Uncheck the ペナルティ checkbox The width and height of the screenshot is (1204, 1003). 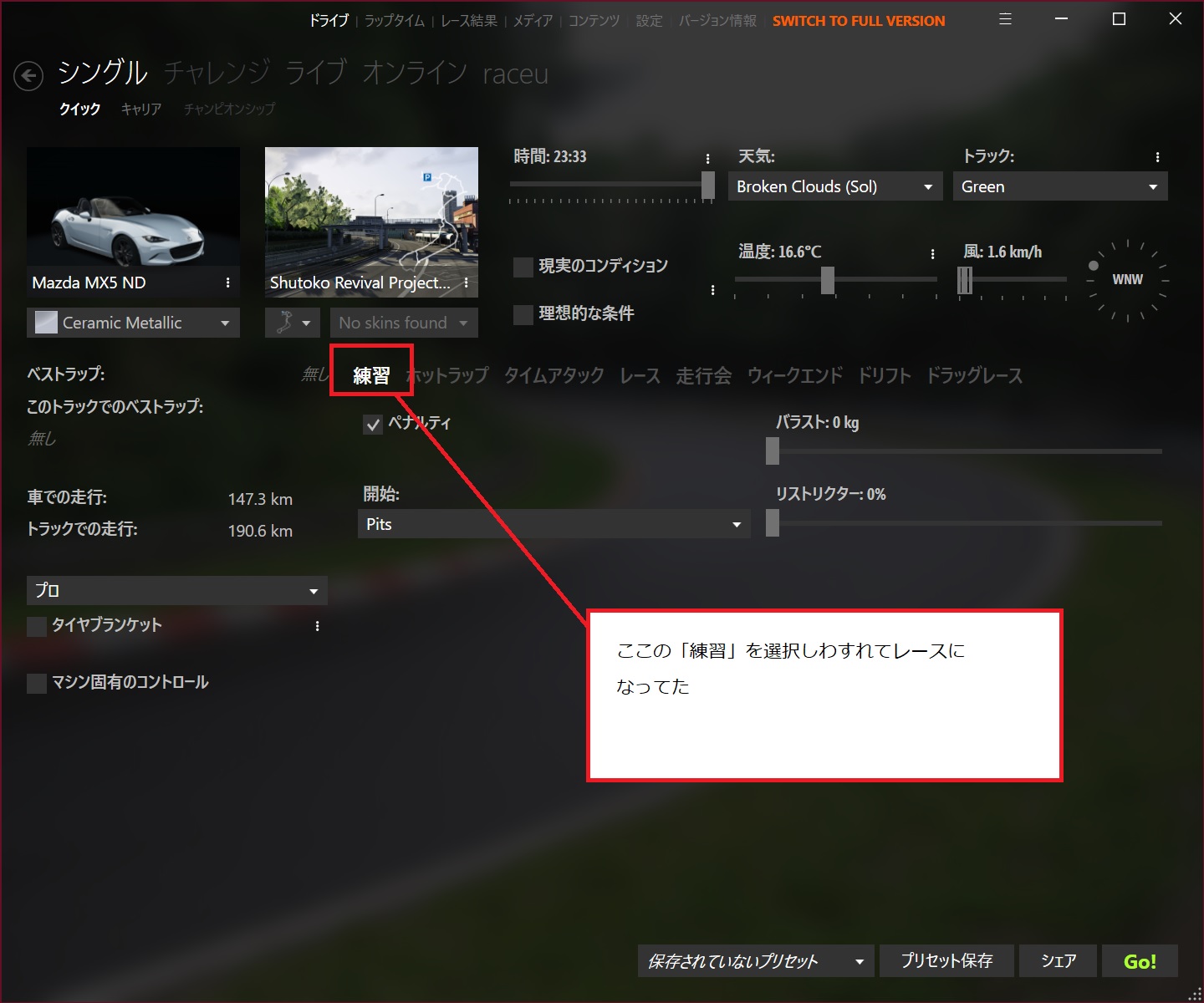[x=373, y=425]
